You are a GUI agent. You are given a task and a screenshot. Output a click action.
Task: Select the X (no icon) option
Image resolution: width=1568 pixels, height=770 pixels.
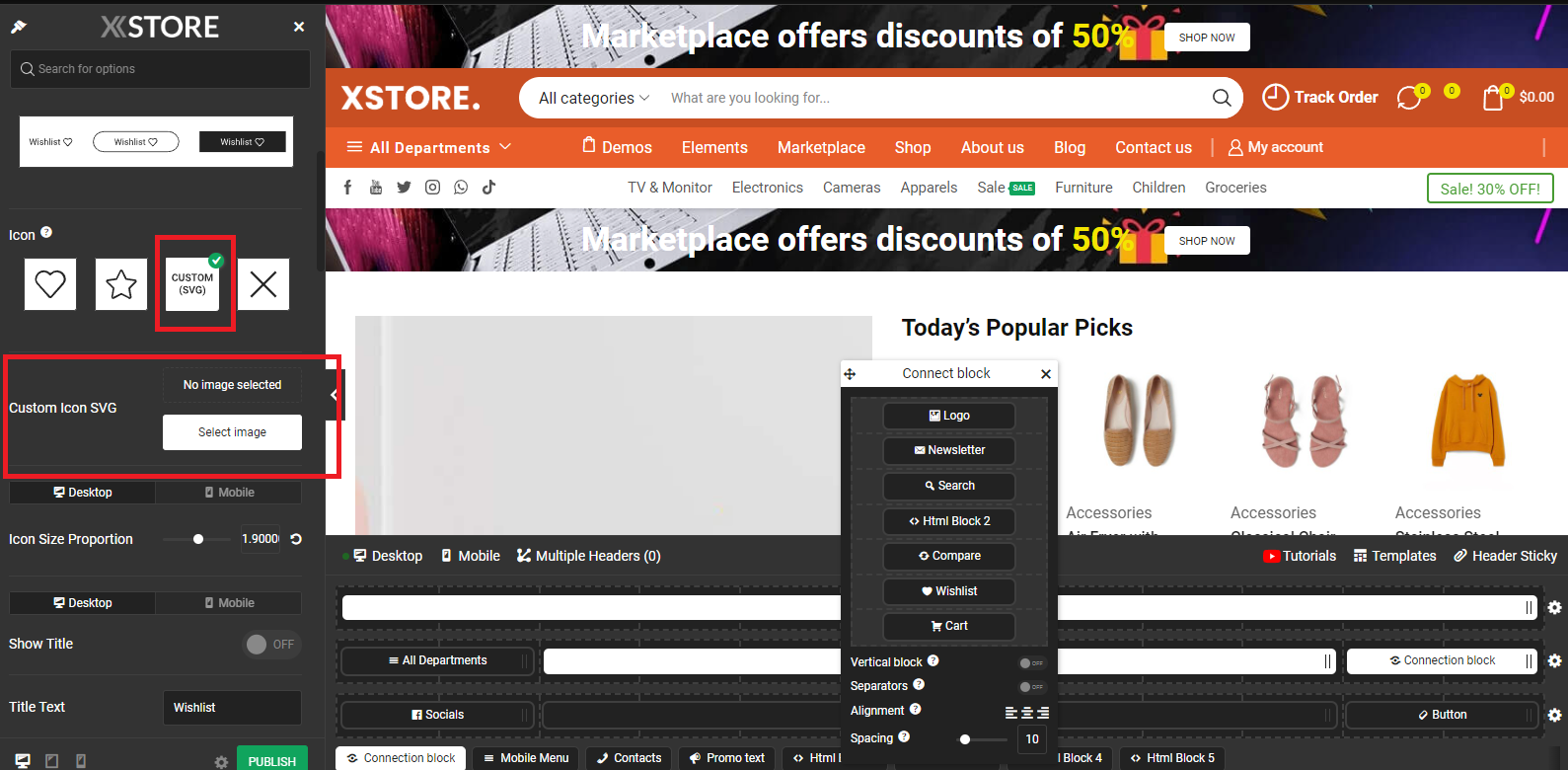click(x=263, y=284)
